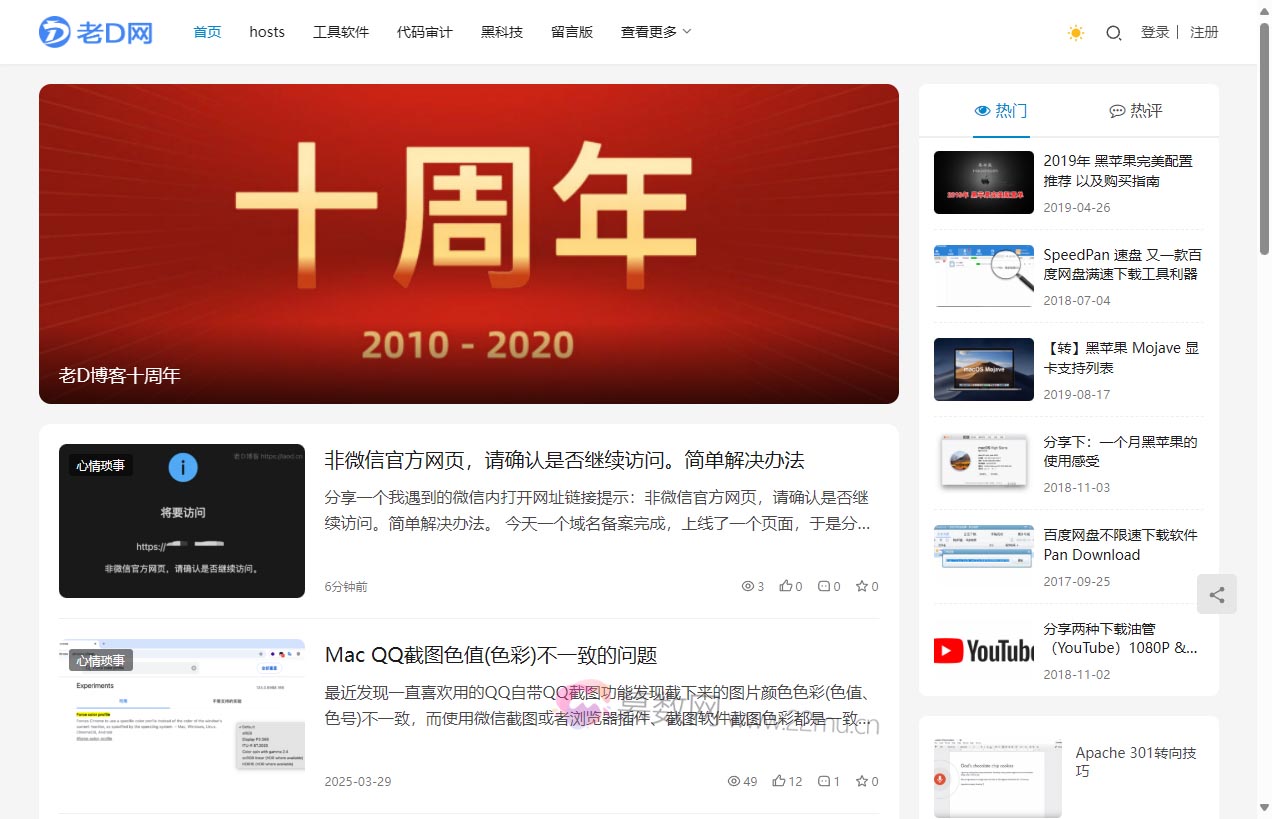Go to the 工具软件 menu item
This screenshot has width=1272, height=819.
point(341,32)
